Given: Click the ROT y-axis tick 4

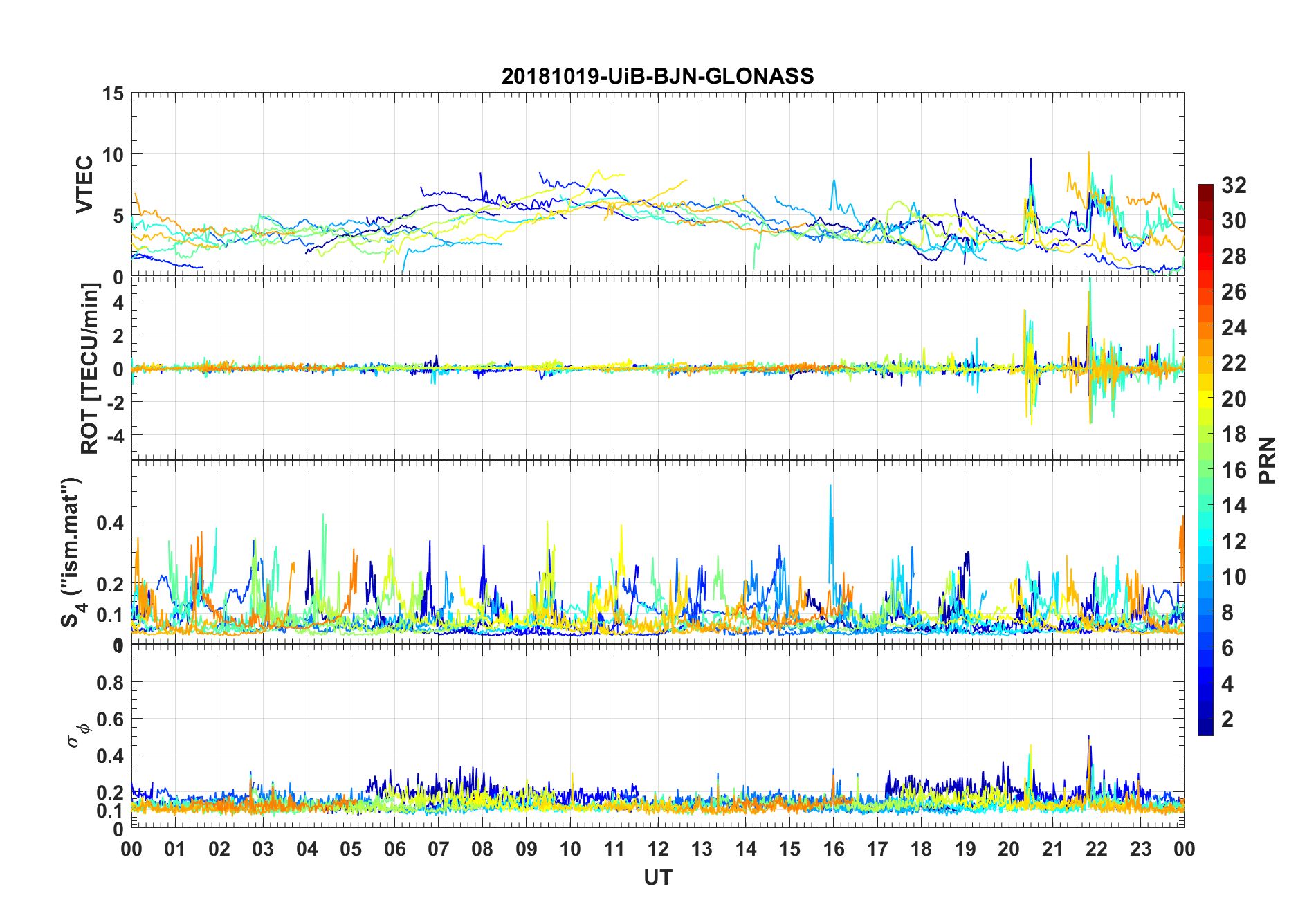Looking at the screenshot, I should tap(118, 302).
